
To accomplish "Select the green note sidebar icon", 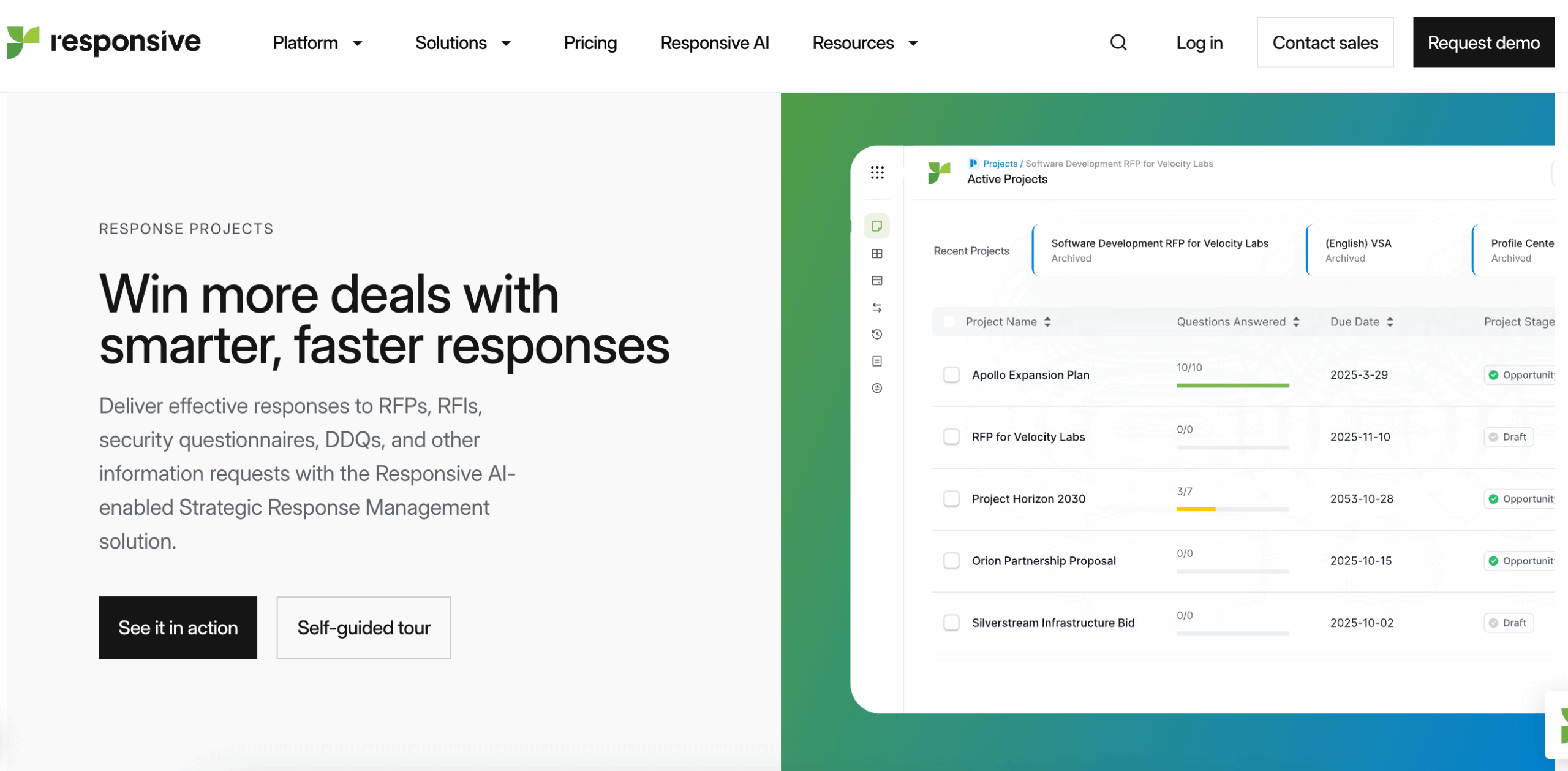I will (x=877, y=226).
